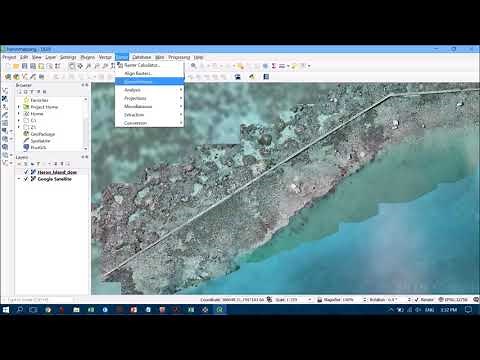Click the dark console icon in the second toolbar row

(x=238, y=77)
